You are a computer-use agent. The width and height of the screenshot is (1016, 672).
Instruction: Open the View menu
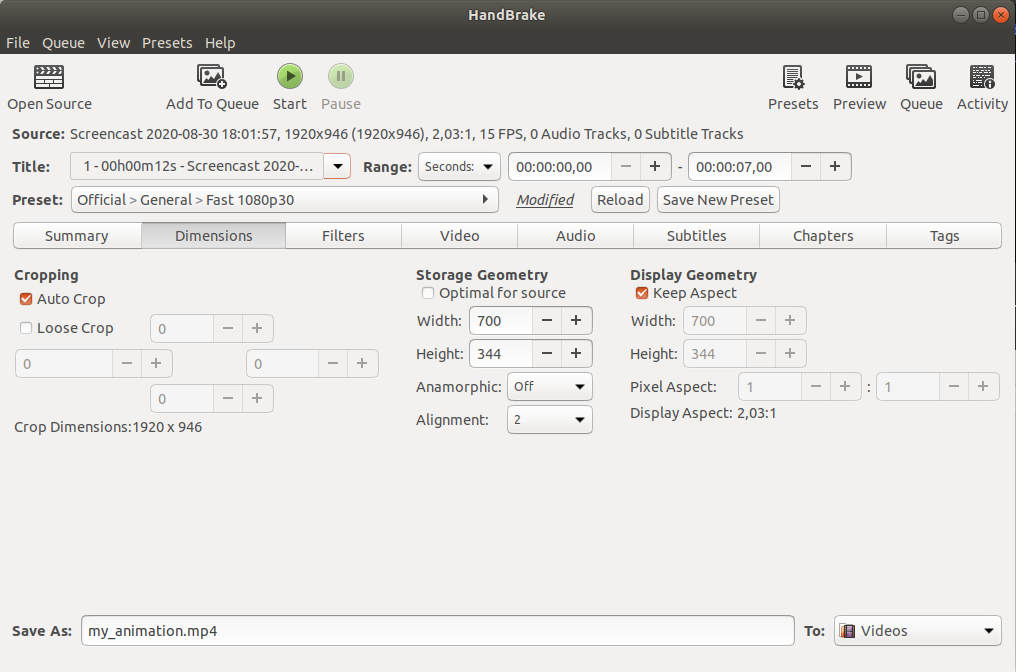pyautogui.click(x=113, y=43)
